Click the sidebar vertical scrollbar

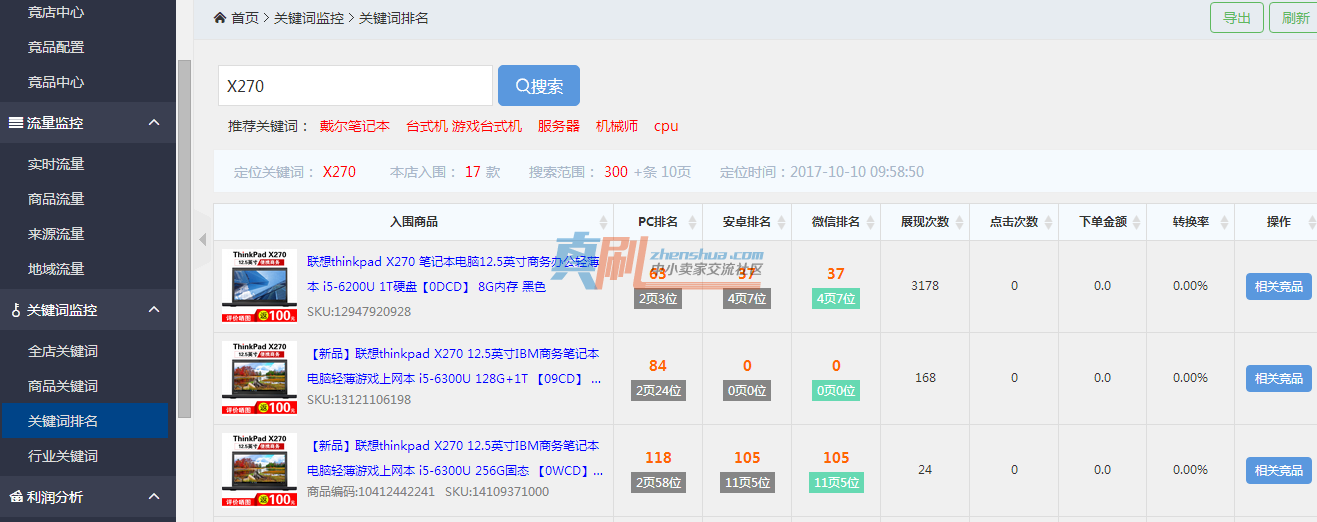(184, 238)
